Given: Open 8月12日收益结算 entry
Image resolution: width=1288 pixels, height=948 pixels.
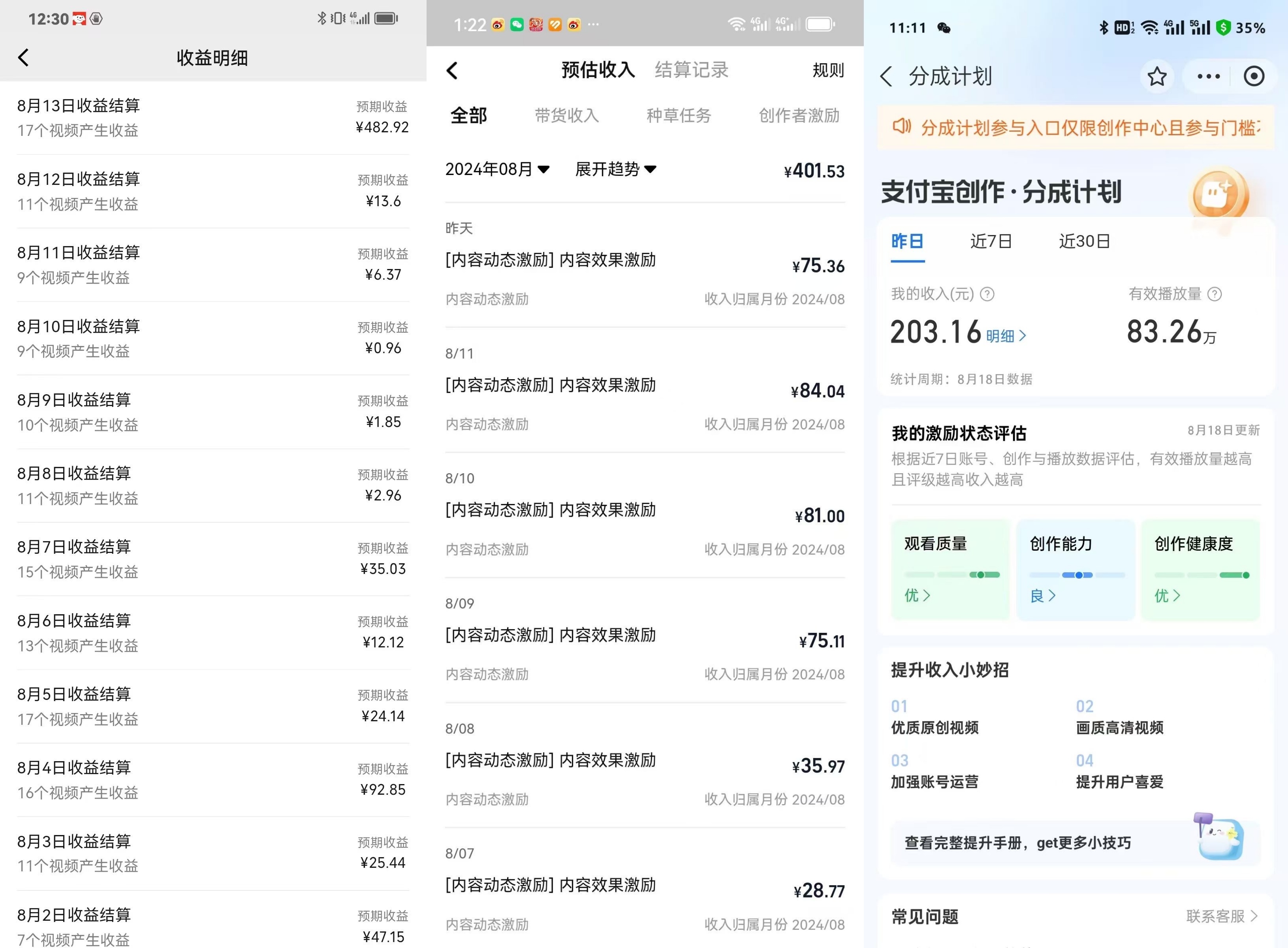Looking at the screenshot, I should [213, 191].
